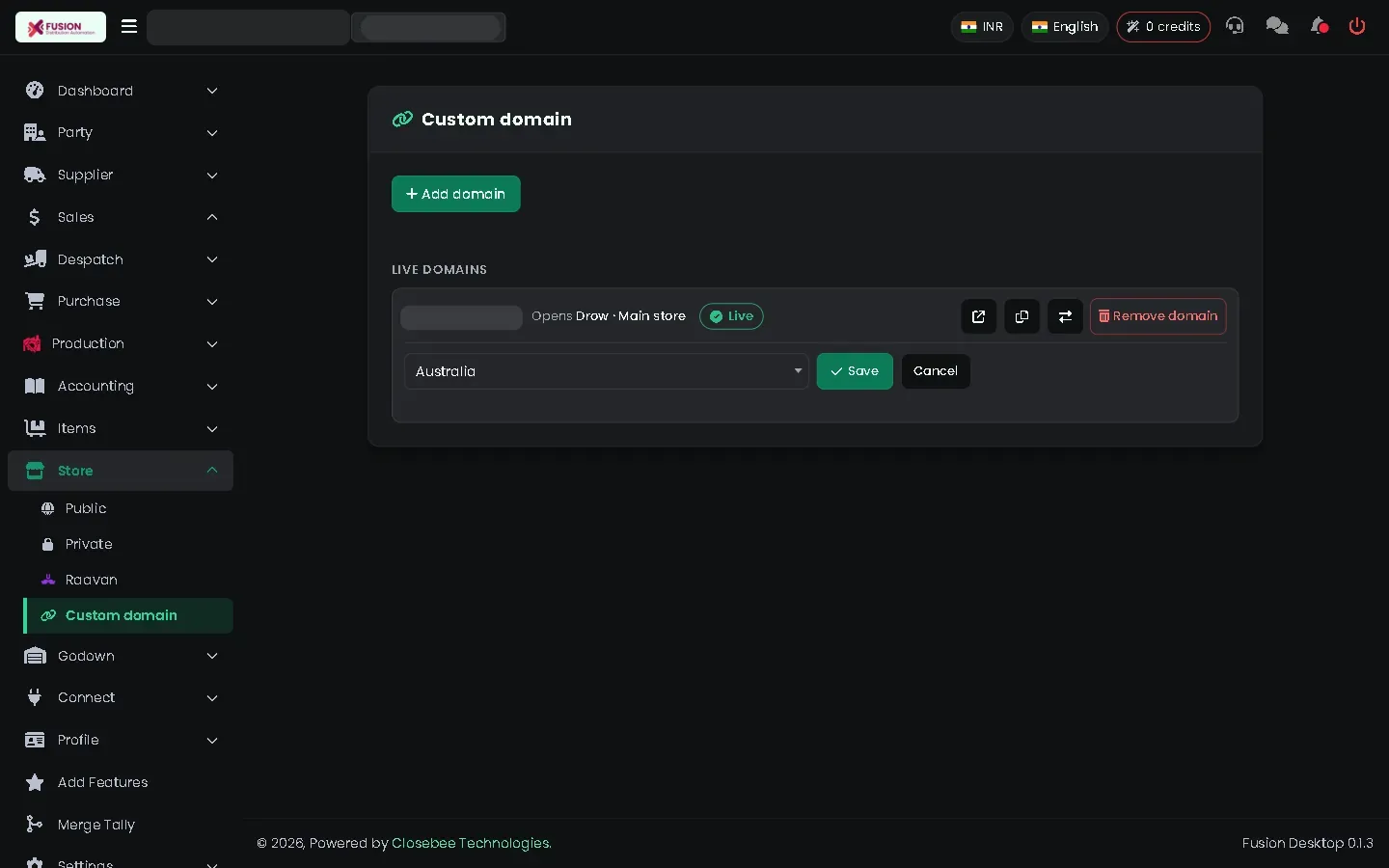Open the INR currency selector
The image size is (1389, 868).
[x=982, y=27]
